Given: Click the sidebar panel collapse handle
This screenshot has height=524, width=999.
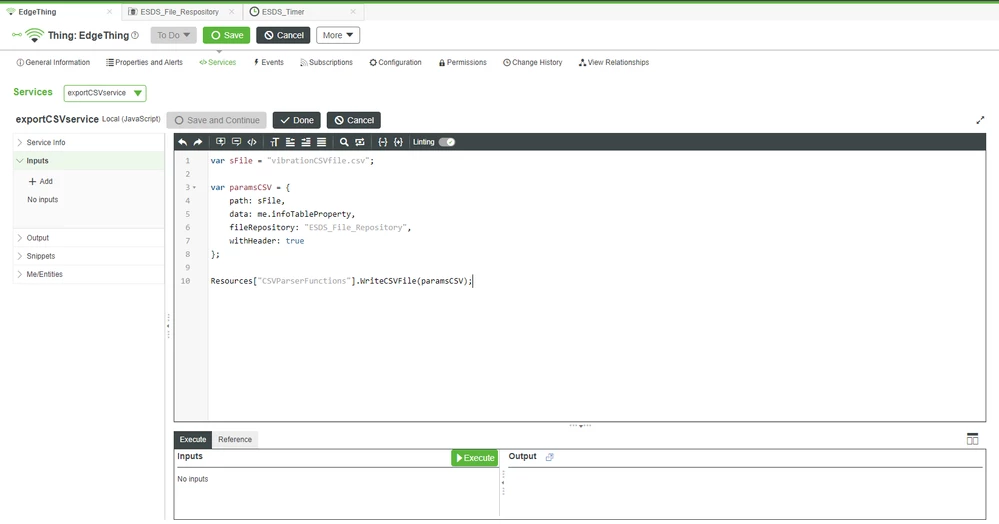Looking at the screenshot, I should click(x=168, y=326).
